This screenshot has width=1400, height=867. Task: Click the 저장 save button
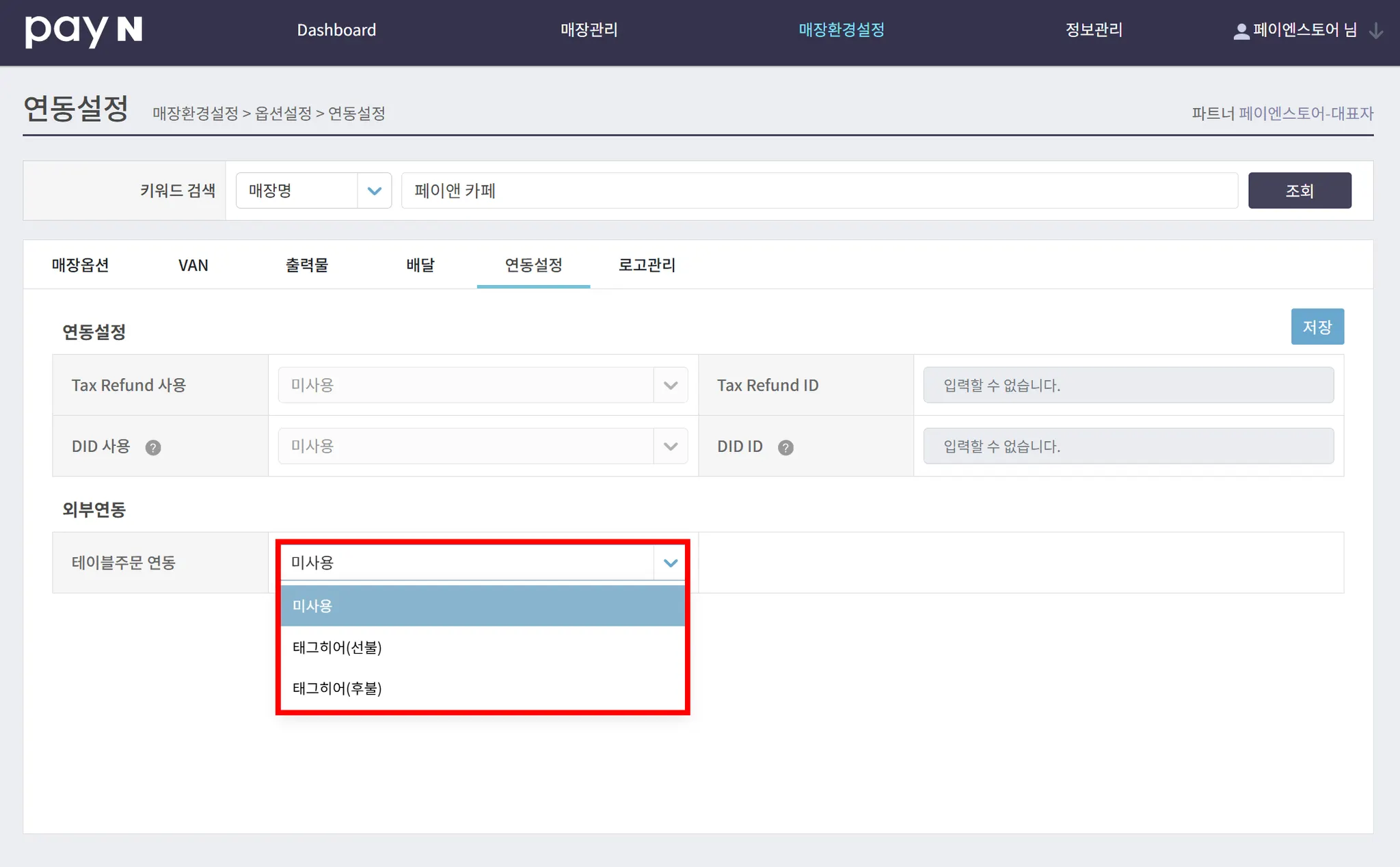point(1317,327)
